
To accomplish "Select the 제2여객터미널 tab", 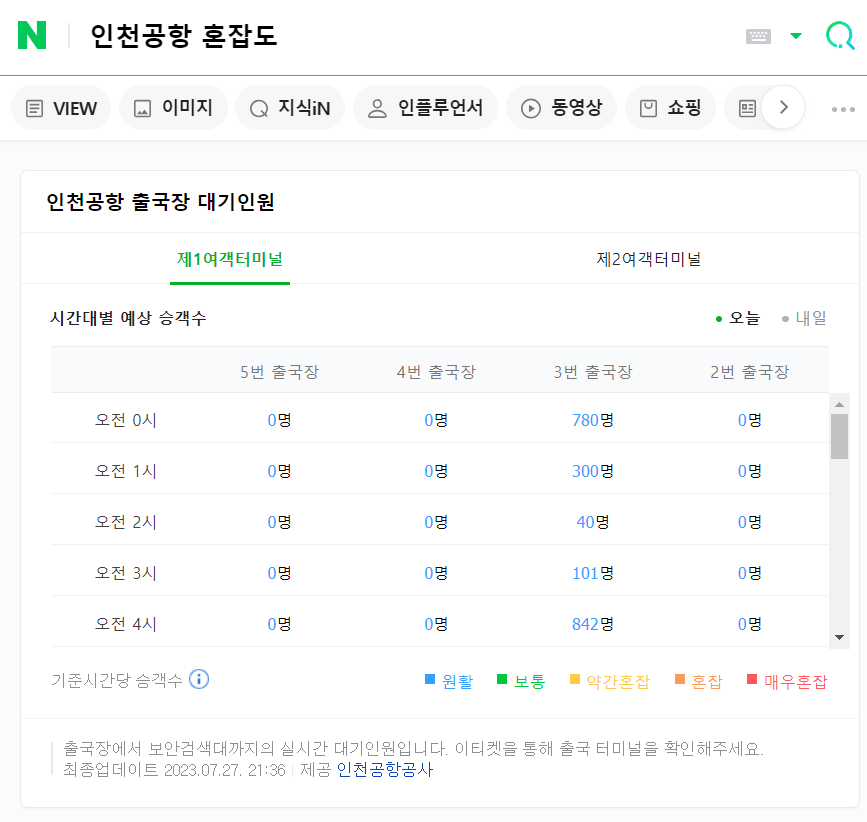I will pyautogui.click(x=649, y=259).
